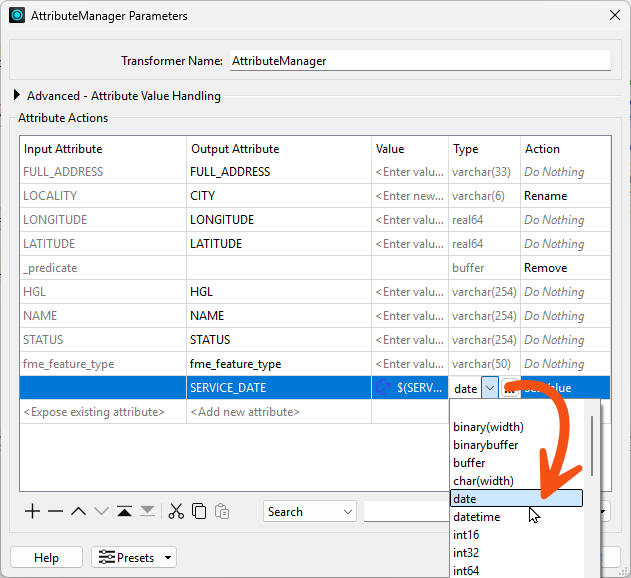Open the Type dropdown for SERVICE_DATE
The image size is (631, 578).
click(x=490, y=388)
